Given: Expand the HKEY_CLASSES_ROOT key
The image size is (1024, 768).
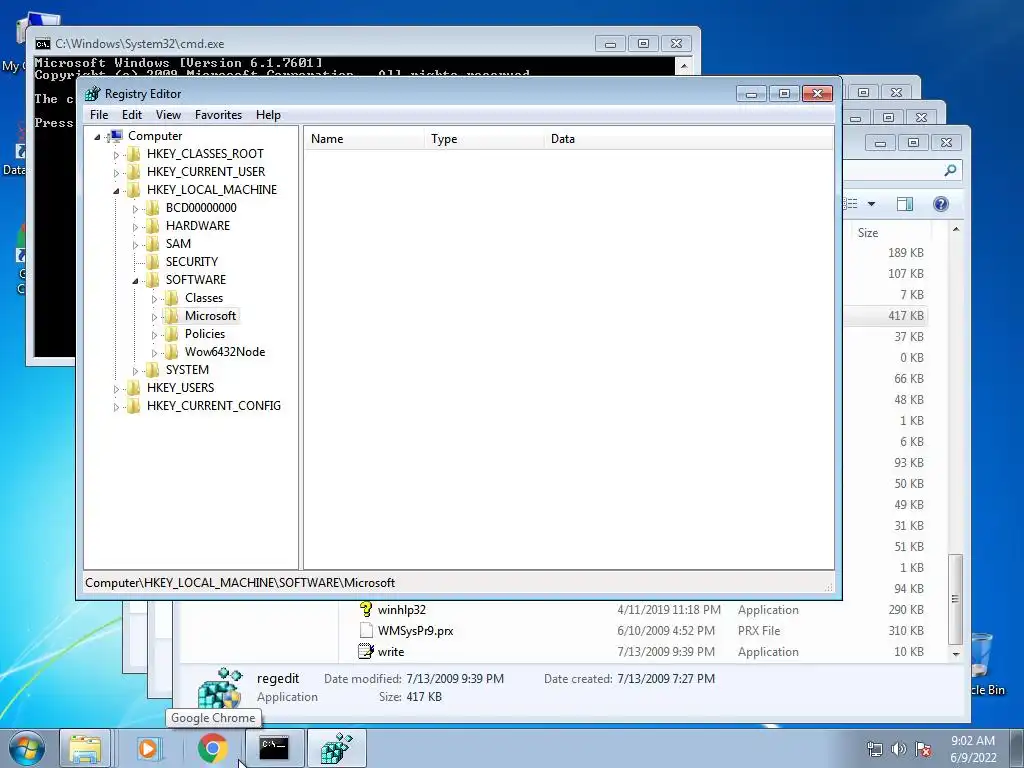Looking at the screenshot, I should coord(116,155).
